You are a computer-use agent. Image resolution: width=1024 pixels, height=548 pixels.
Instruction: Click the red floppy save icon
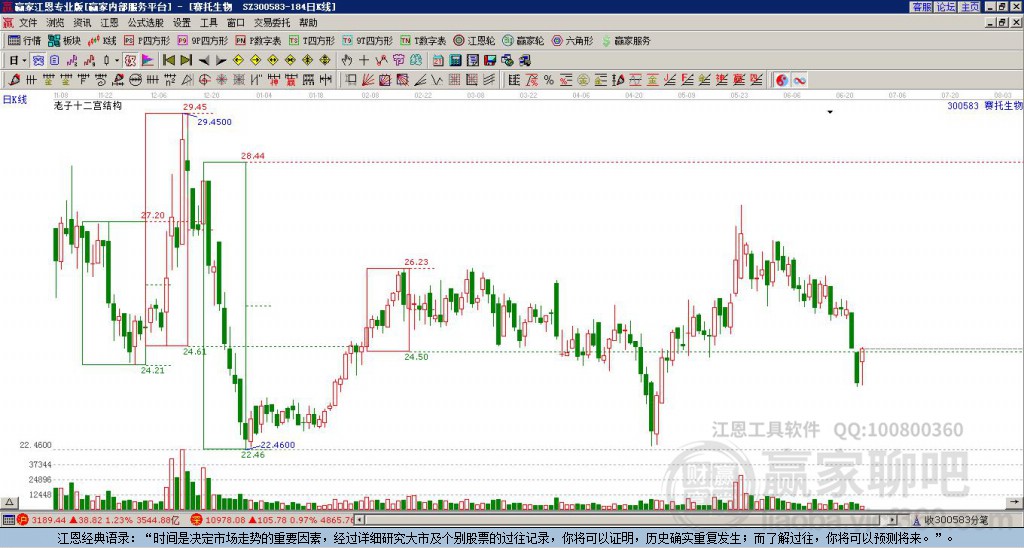[490, 61]
